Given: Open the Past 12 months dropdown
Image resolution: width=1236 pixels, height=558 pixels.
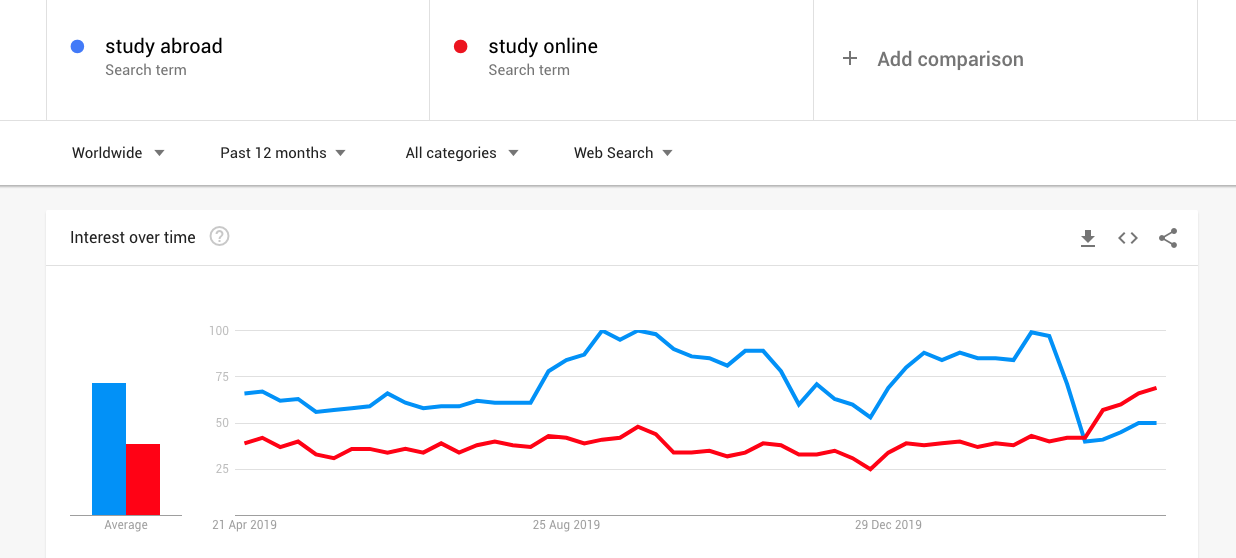Looking at the screenshot, I should (283, 153).
